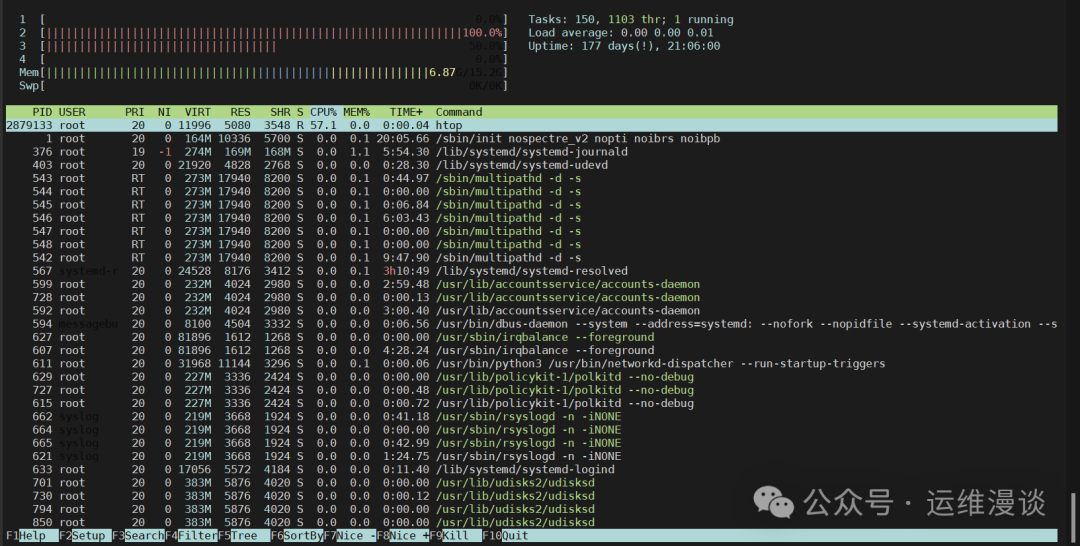Select multipathd row with PID 543
1080x546 pixels.
tap(532, 178)
